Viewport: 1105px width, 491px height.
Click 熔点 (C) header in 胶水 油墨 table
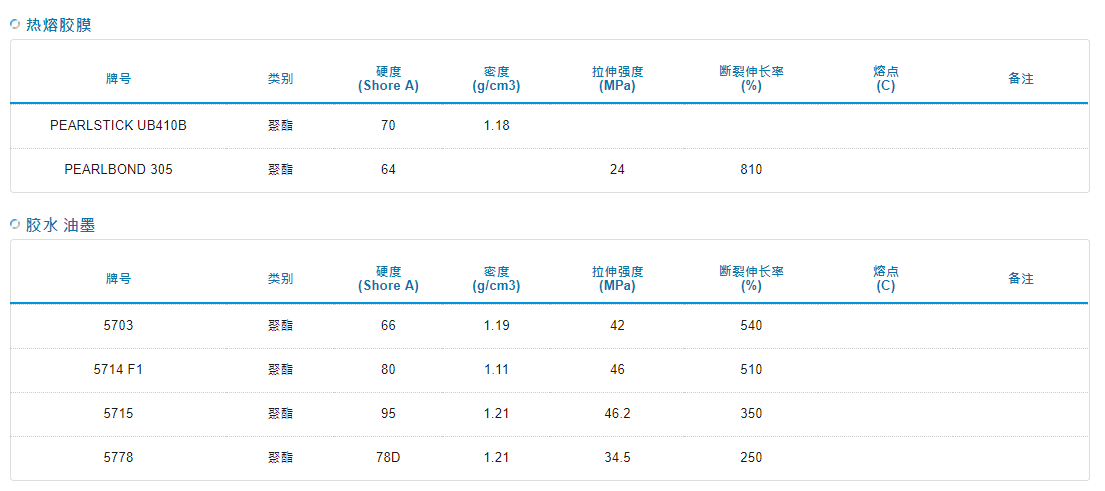[885, 279]
